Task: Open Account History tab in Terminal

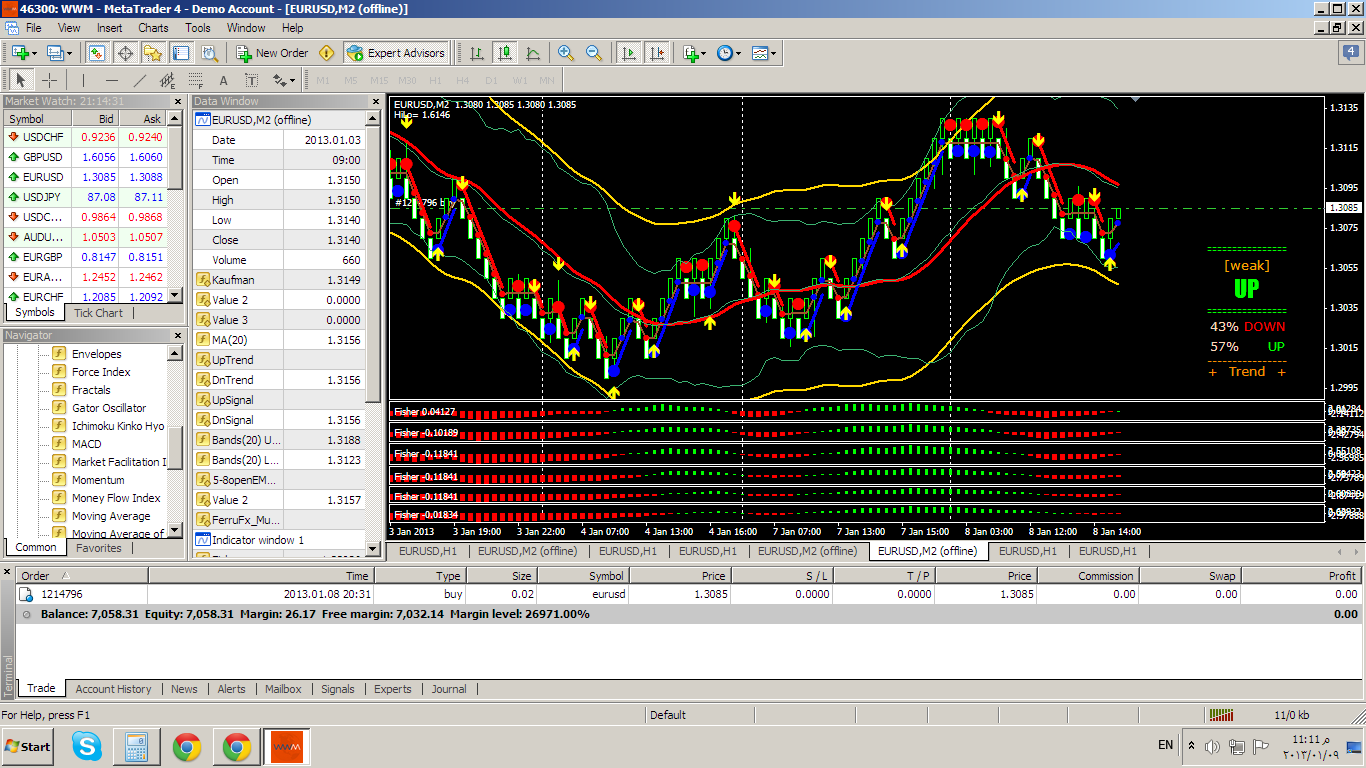Action: coord(113,689)
